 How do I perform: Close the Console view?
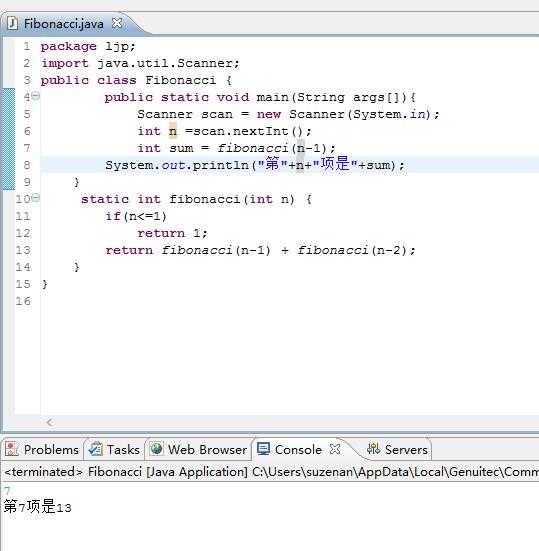(335, 449)
